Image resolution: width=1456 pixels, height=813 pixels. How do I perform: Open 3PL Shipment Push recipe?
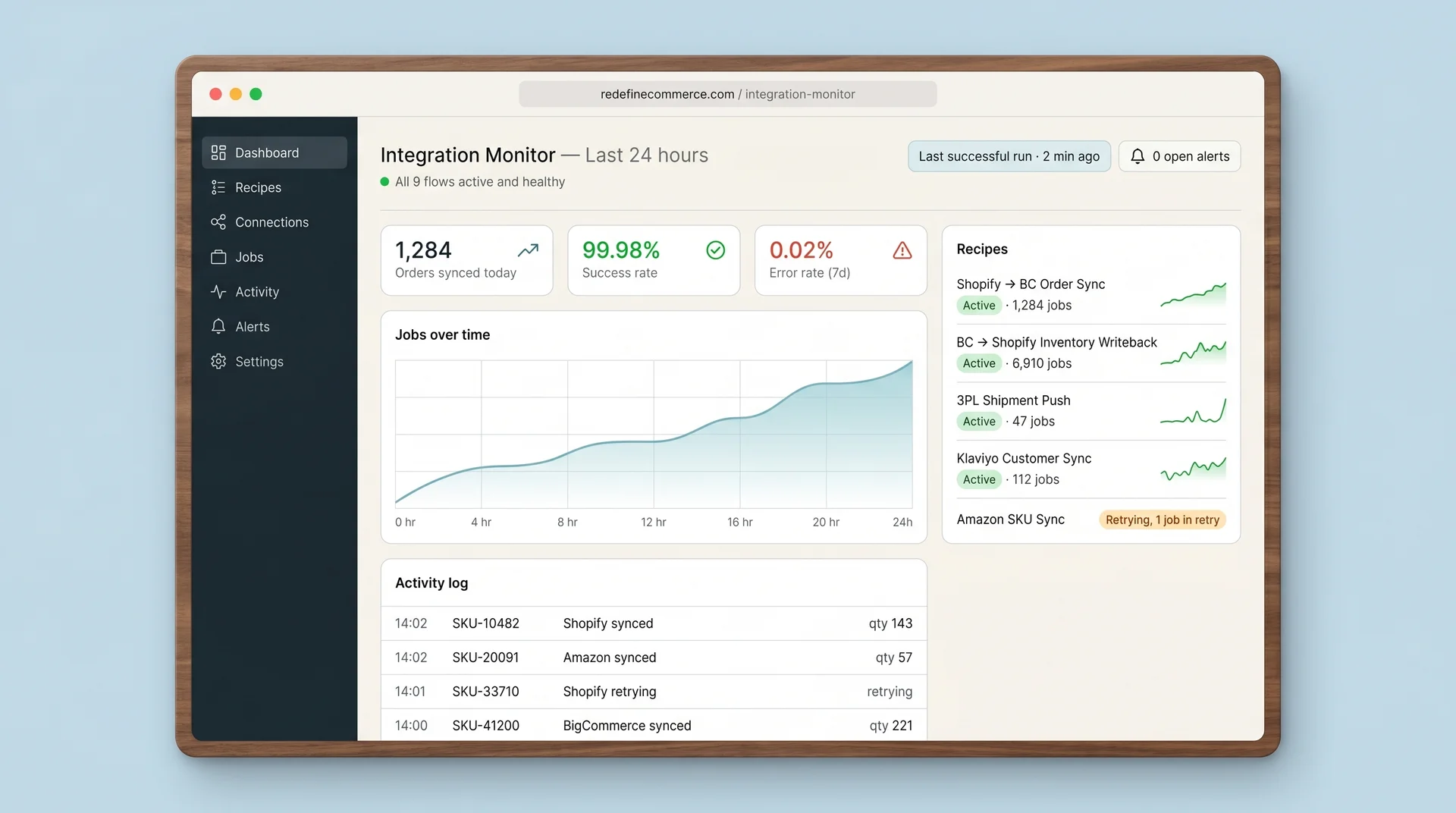(1013, 400)
